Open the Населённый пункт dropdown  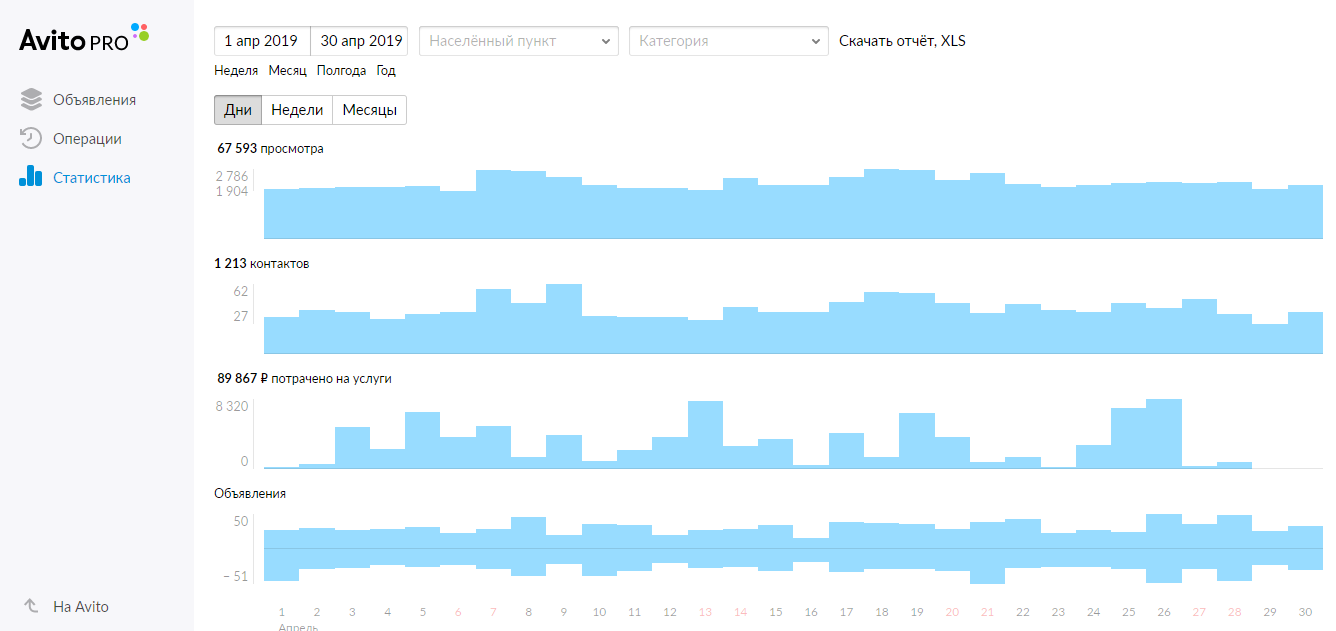[518, 41]
